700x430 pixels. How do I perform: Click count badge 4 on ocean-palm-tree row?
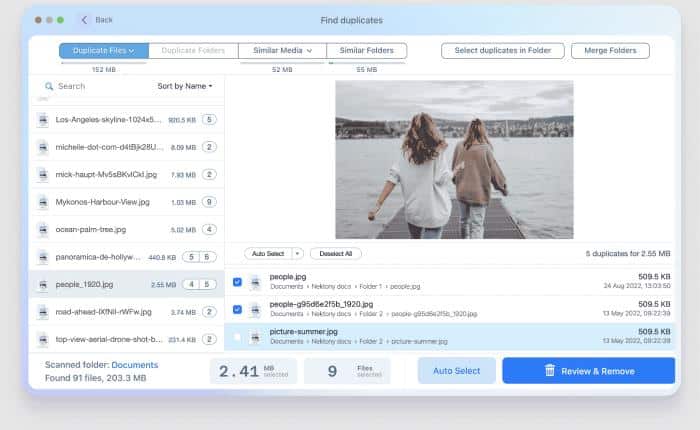(209, 230)
